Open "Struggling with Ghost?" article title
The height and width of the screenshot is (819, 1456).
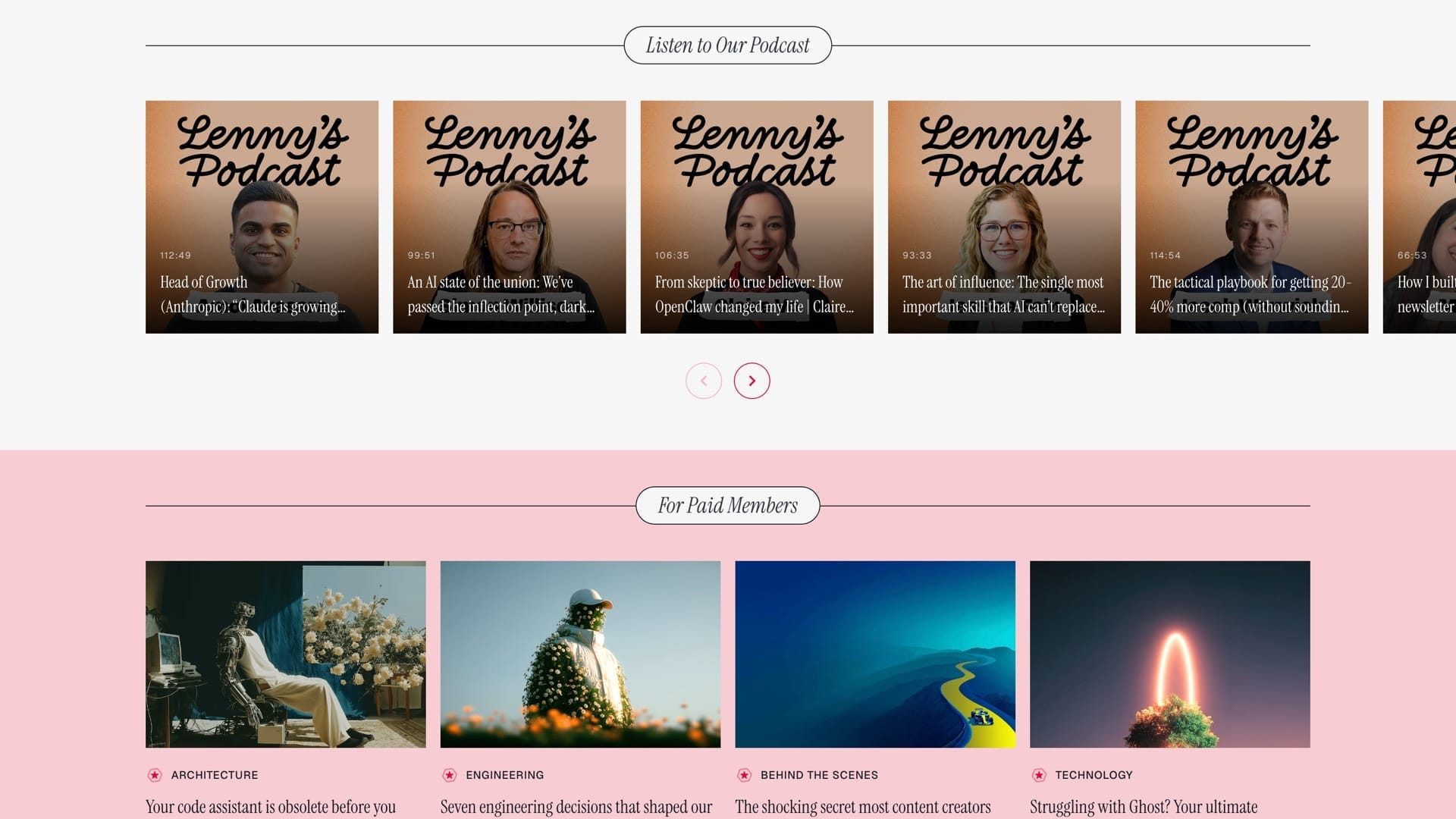click(x=1143, y=807)
